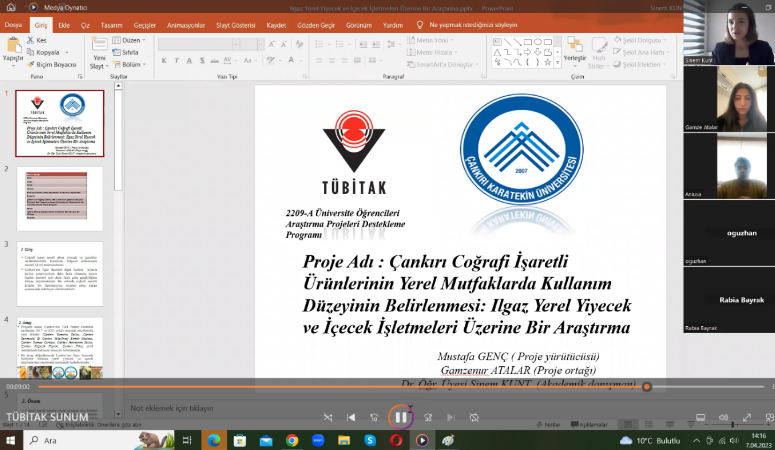This screenshot has height=450, width=775.
Task: Select slide 1 thumbnail
Action: coord(60,123)
